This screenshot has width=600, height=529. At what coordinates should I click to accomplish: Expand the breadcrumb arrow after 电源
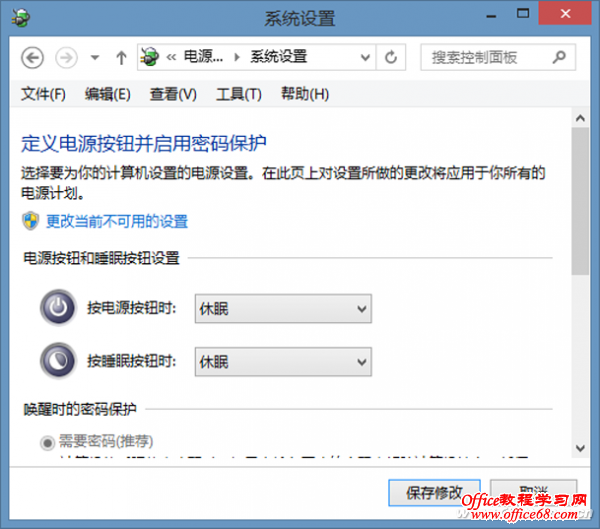tap(237, 57)
